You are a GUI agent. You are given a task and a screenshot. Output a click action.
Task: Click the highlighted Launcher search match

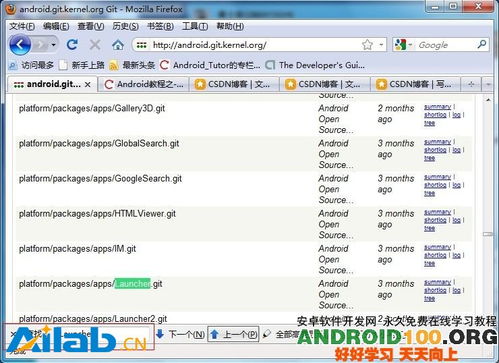[x=133, y=284]
